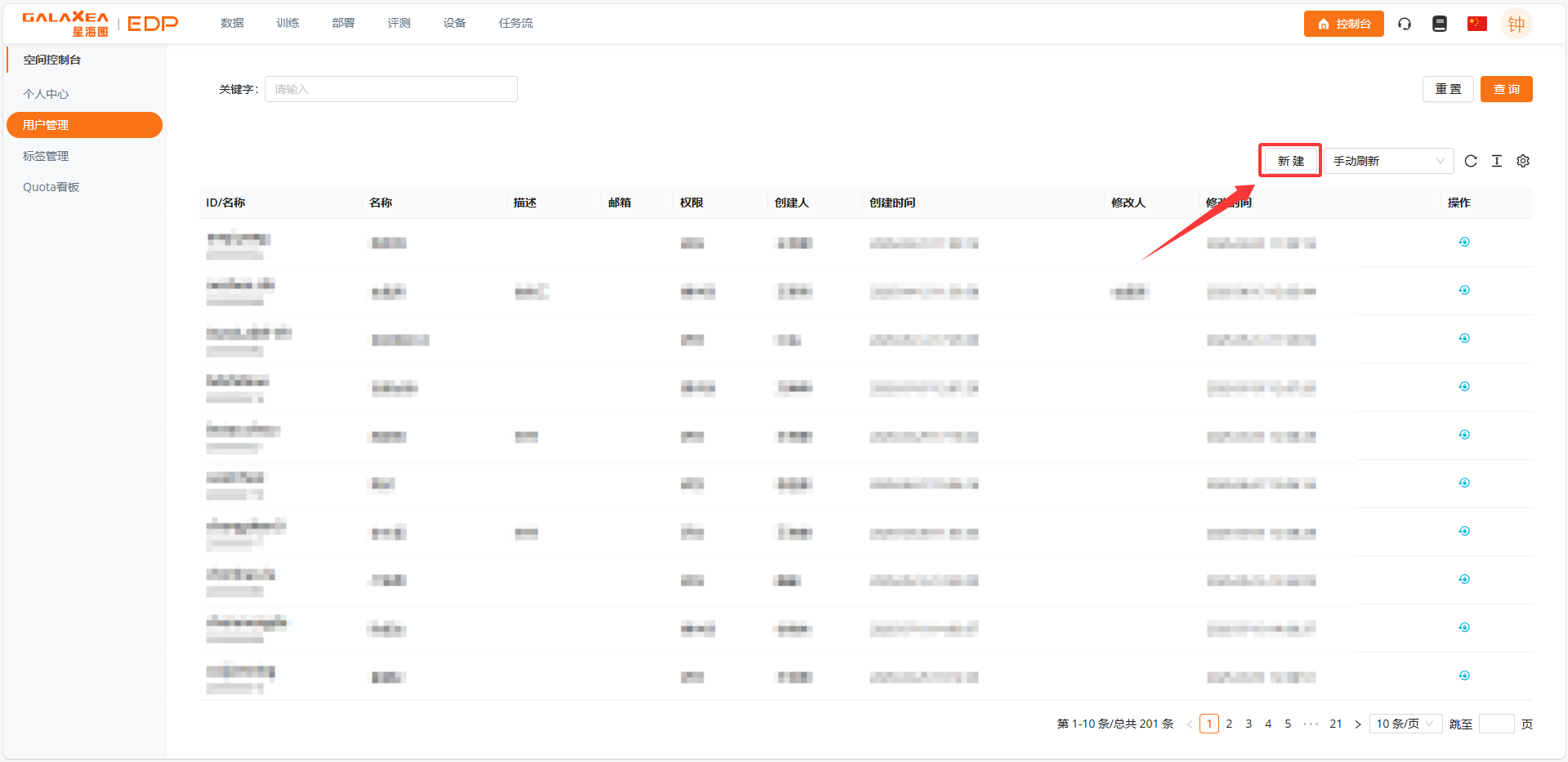Open the documentation book icon
1568x762 pixels.
[x=1440, y=24]
